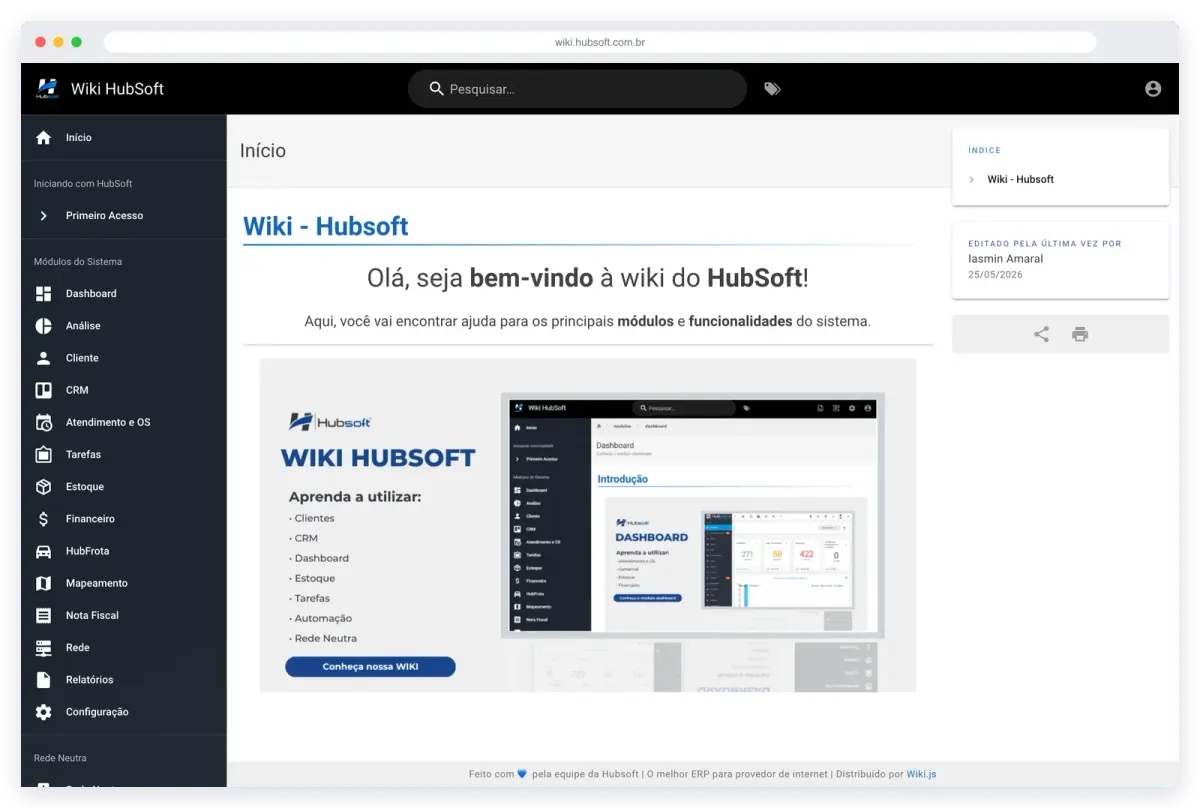Click the Atendimento e OS calendar icon
1200x808 pixels.
tap(43, 422)
